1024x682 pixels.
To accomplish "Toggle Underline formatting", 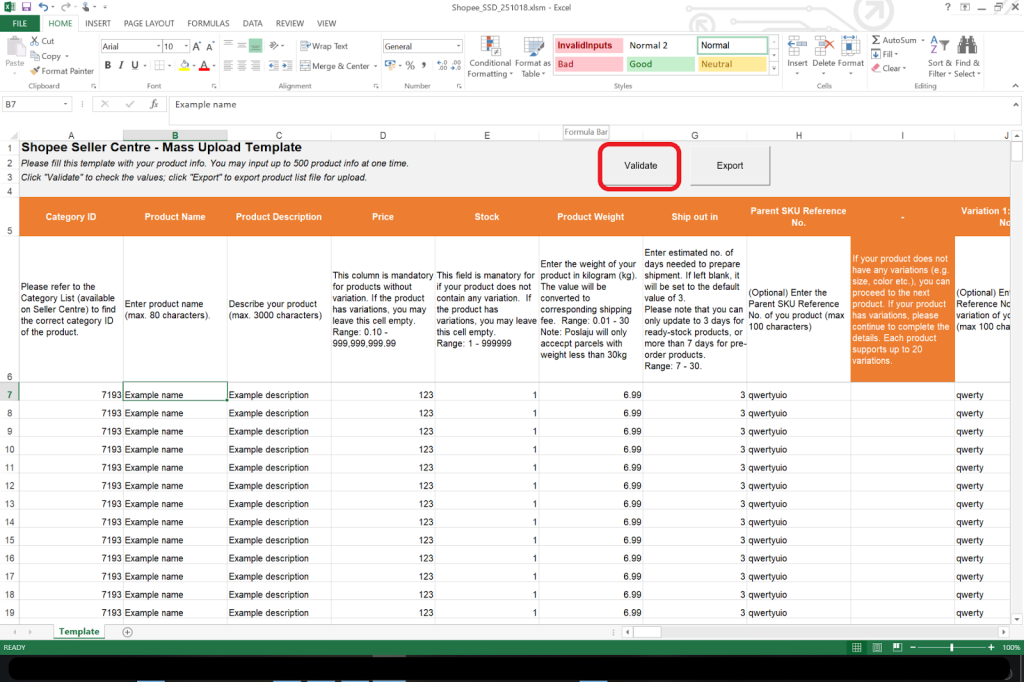I will tap(135, 65).
